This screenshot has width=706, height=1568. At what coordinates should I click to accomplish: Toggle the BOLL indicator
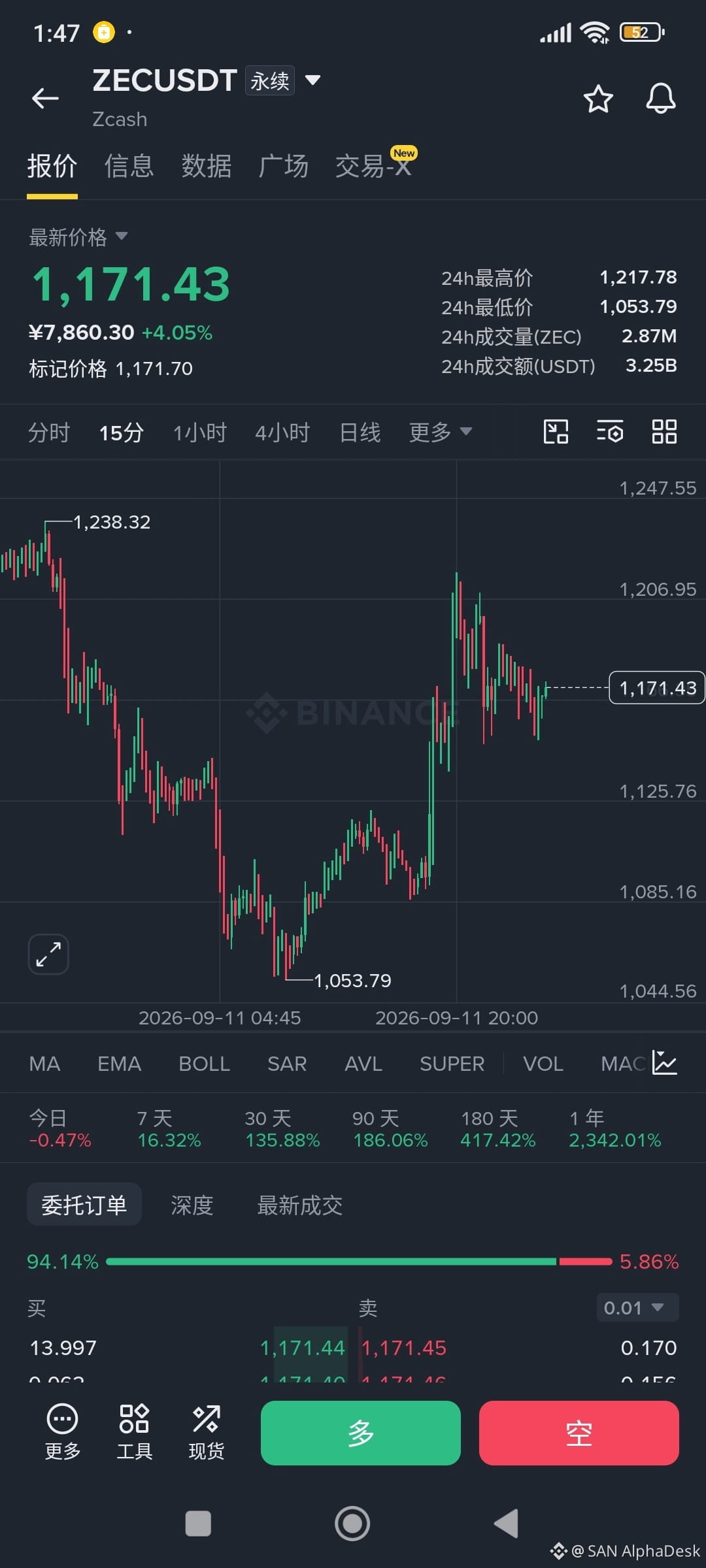pos(204,1064)
